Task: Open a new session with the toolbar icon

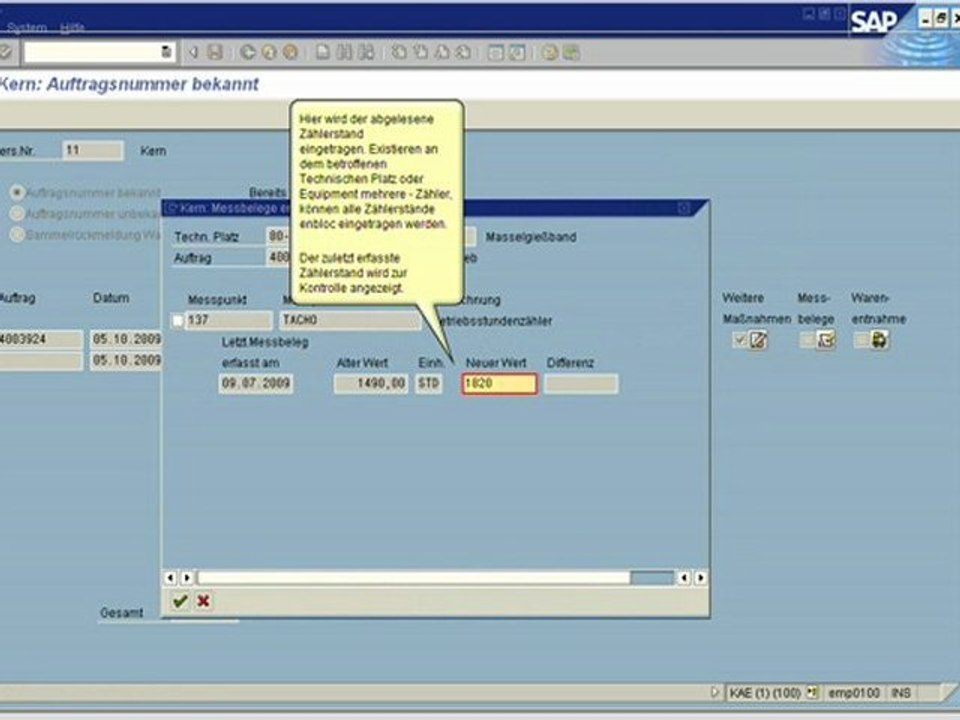Action: (x=495, y=53)
